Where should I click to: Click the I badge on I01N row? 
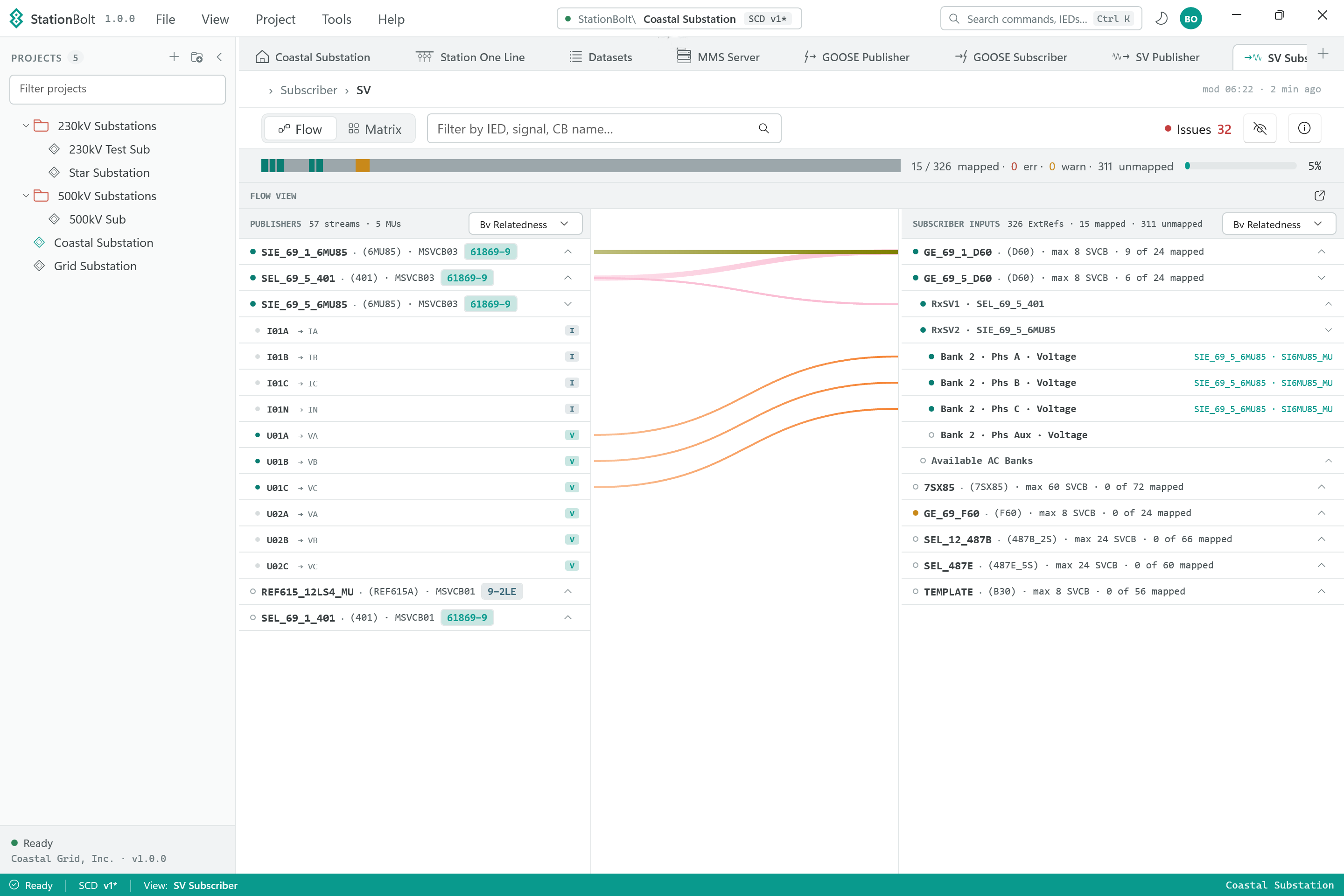point(572,409)
